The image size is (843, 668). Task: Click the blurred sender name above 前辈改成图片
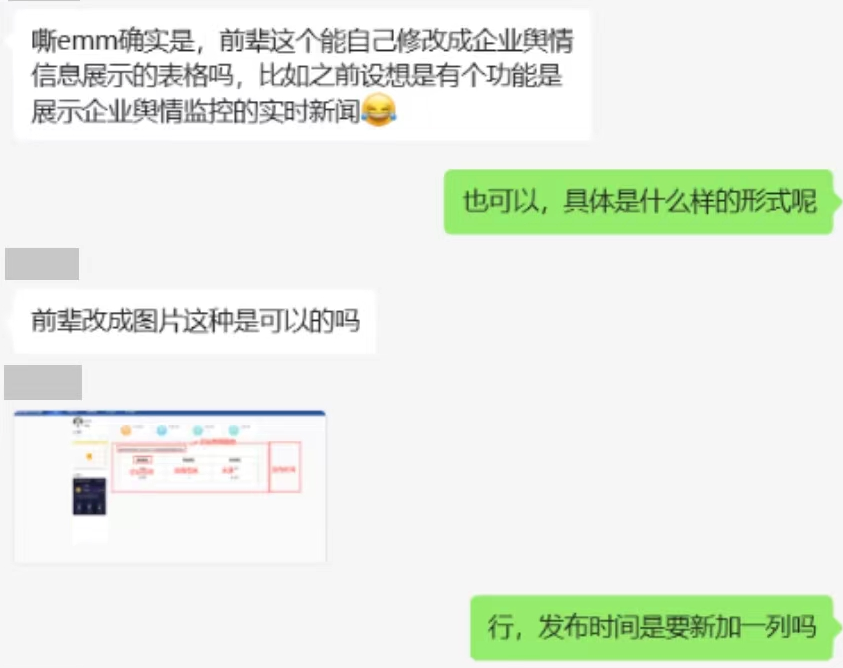(42, 264)
